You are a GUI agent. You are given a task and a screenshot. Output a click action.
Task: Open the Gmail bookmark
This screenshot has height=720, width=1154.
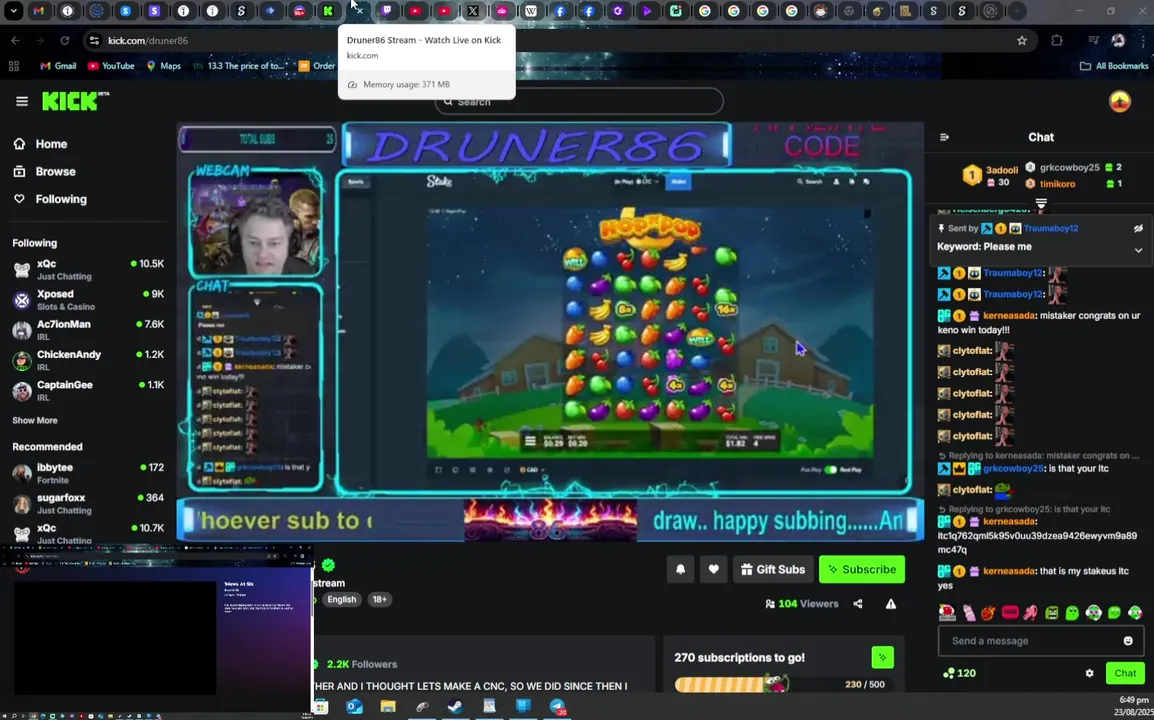(58, 66)
